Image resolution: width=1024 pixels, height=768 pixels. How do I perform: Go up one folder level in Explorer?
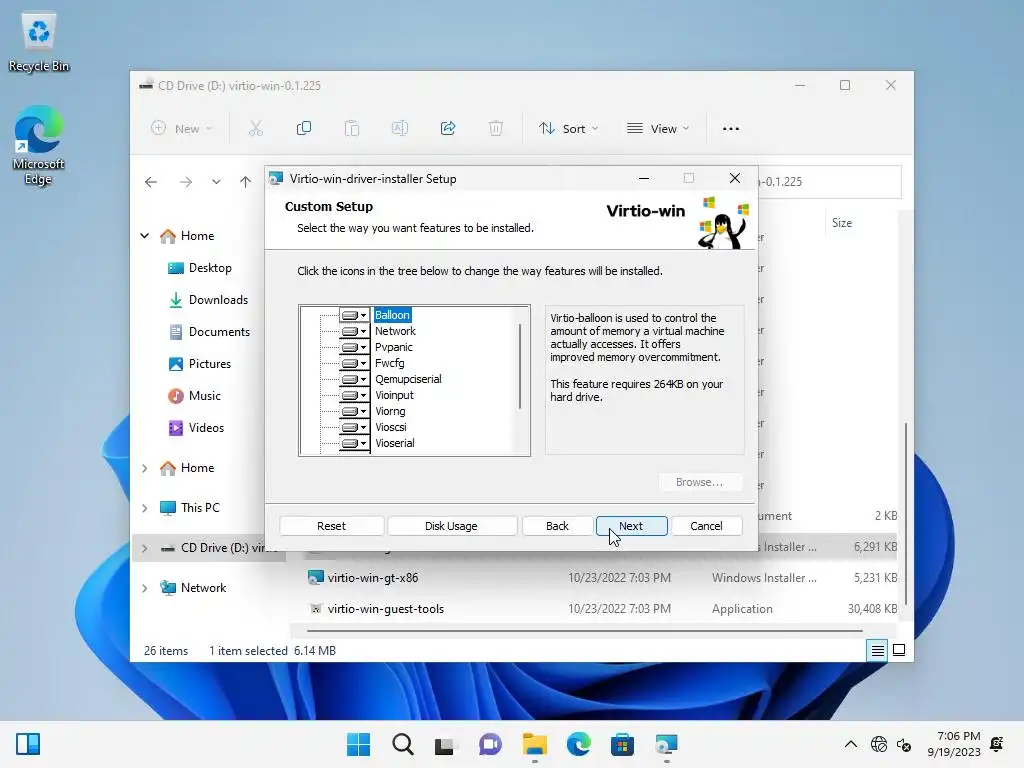point(246,182)
